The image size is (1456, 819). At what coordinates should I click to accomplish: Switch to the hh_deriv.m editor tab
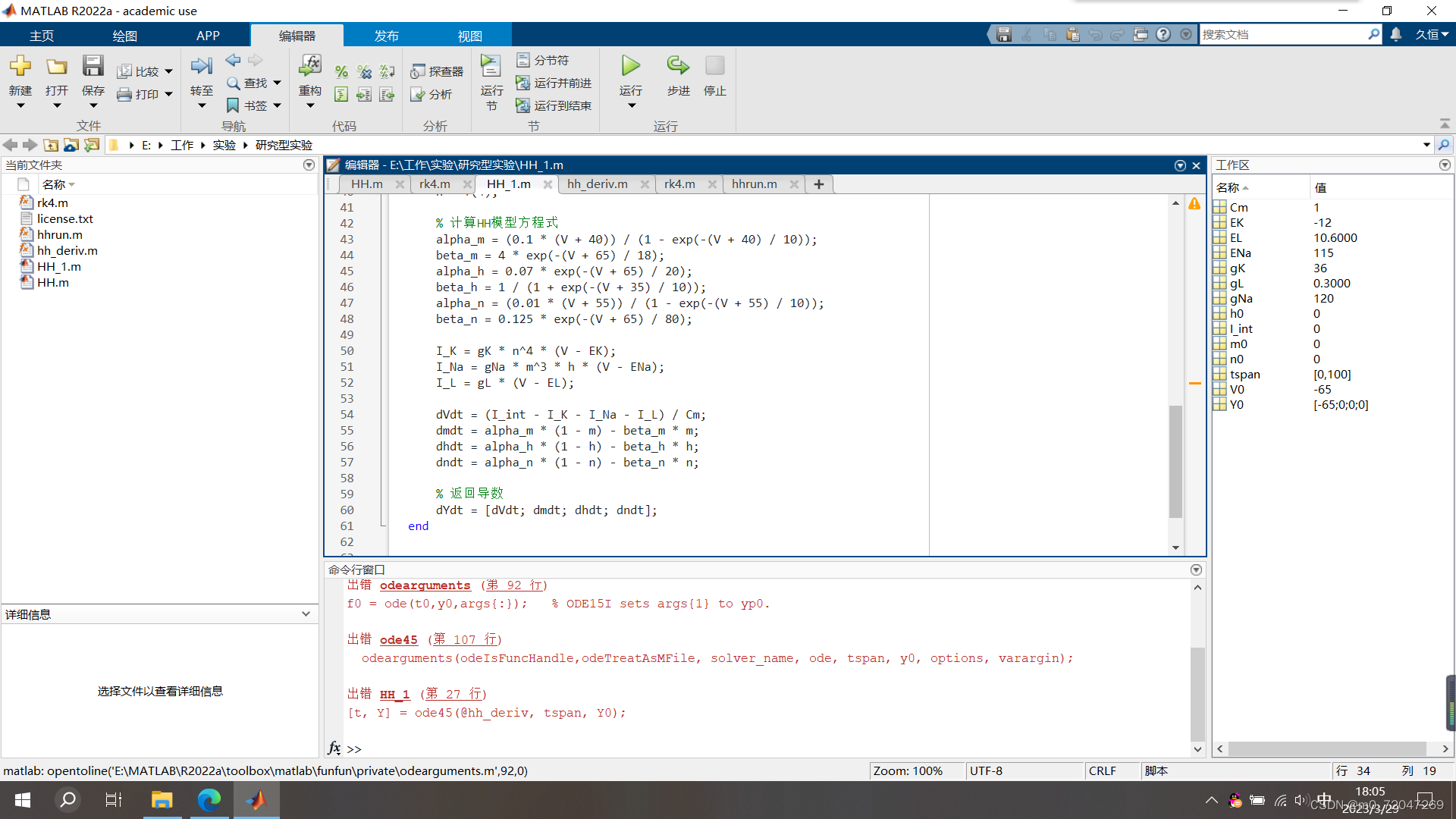pyautogui.click(x=597, y=184)
